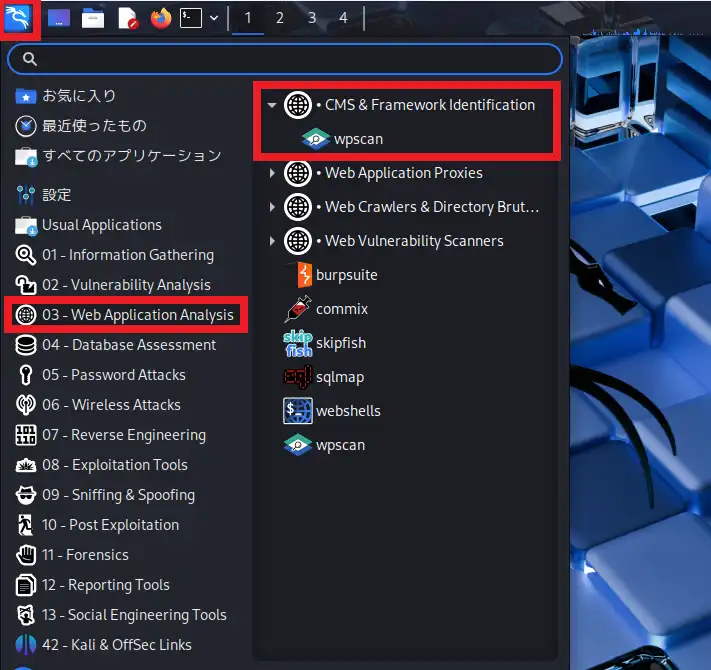Screen dimensions: 711x670
Task: Expand Web Vulnerability Scanners arrow
Action: coord(272,241)
